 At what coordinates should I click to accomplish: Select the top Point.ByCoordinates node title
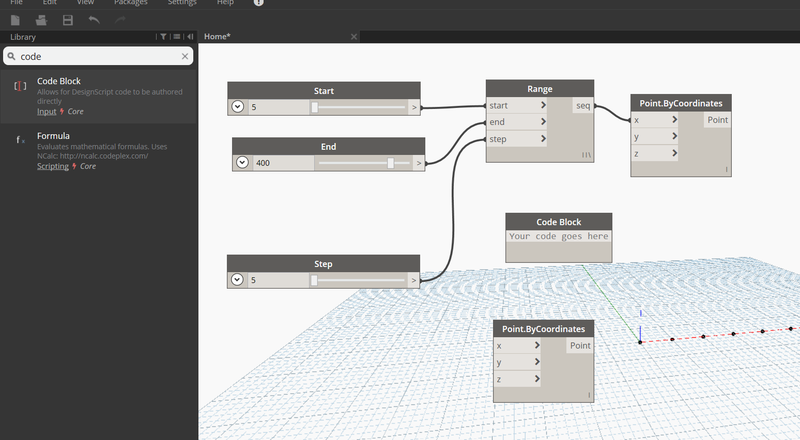[681, 103]
